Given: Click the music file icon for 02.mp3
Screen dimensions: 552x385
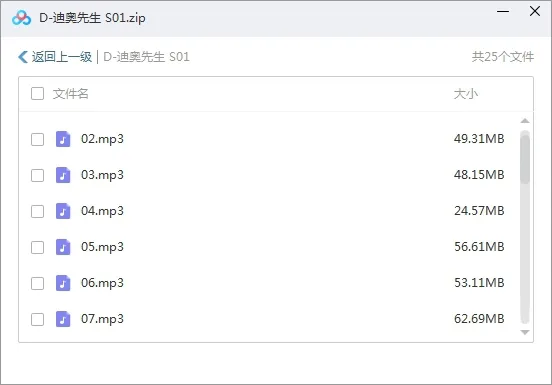Looking at the screenshot, I should coord(63,139).
